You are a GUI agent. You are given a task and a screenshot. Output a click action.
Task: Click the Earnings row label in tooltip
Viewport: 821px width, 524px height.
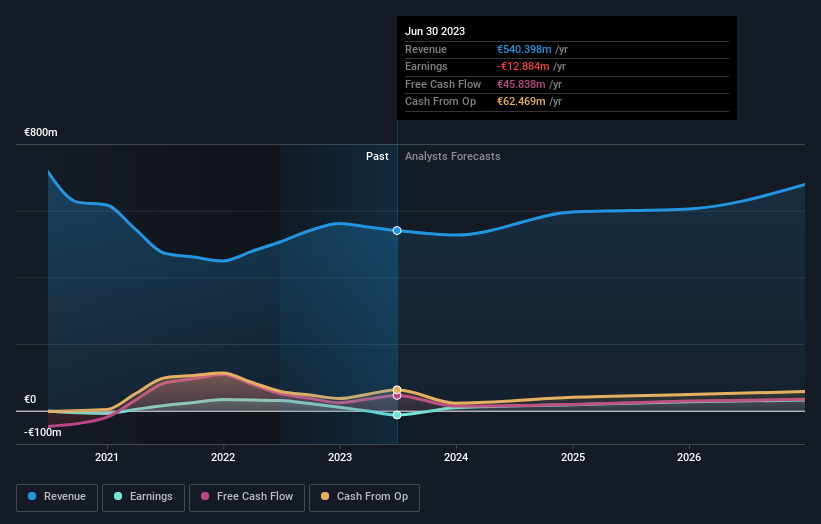tap(426, 66)
